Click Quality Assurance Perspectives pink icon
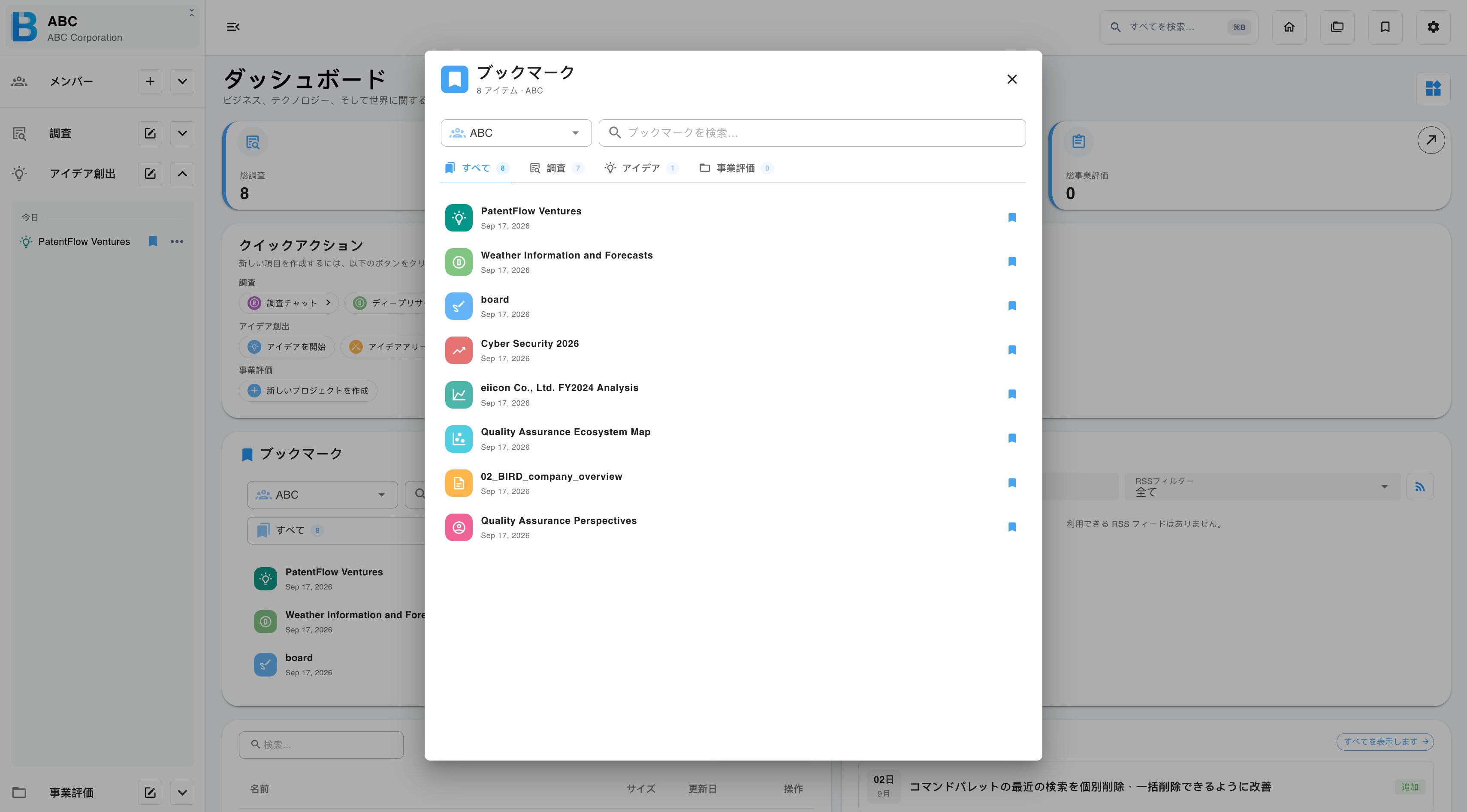 pos(459,527)
